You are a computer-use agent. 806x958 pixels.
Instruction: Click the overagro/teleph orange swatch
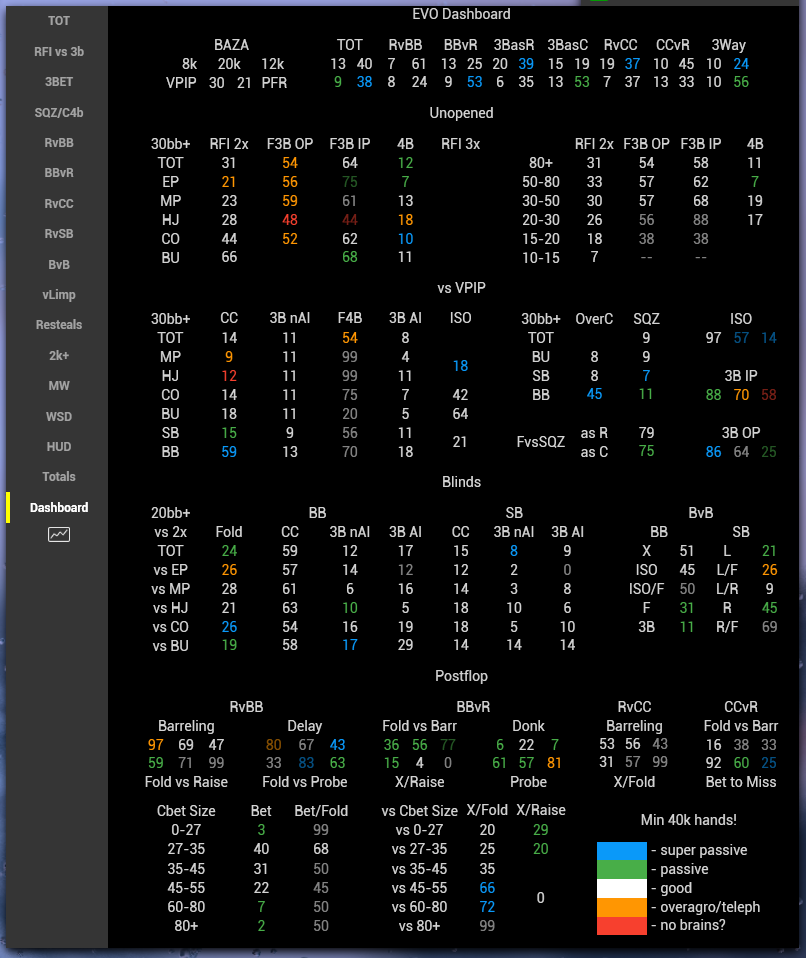pos(621,907)
